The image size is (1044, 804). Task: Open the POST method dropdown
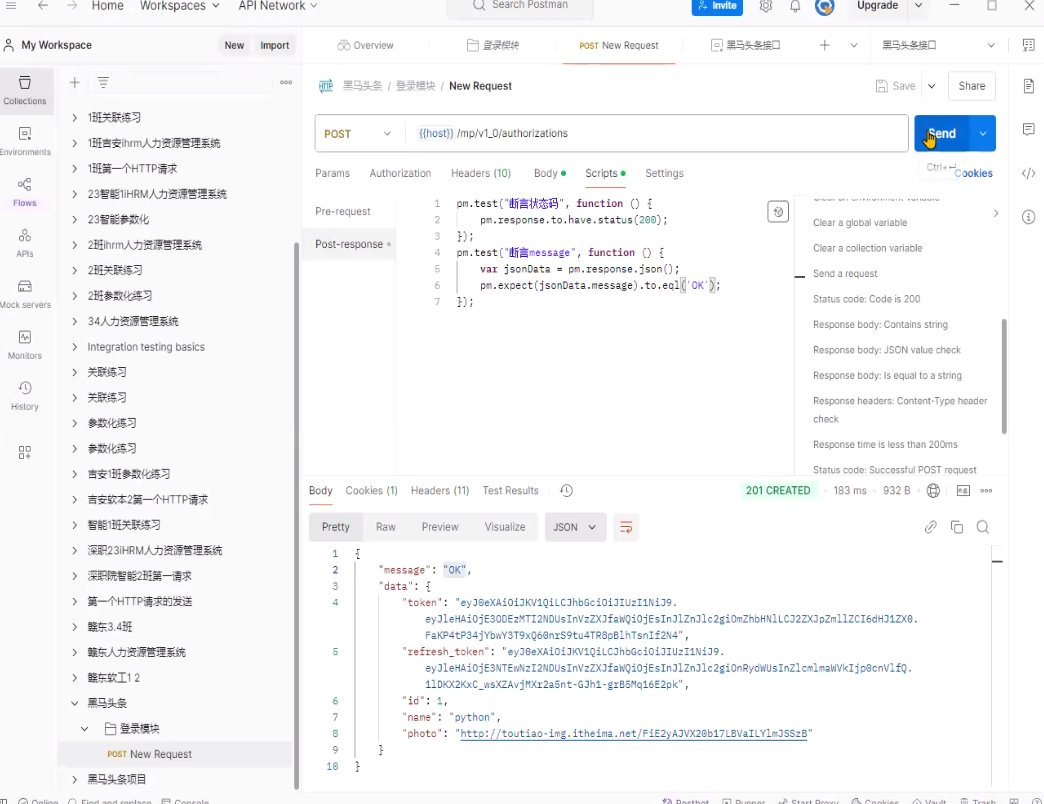click(358, 134)
